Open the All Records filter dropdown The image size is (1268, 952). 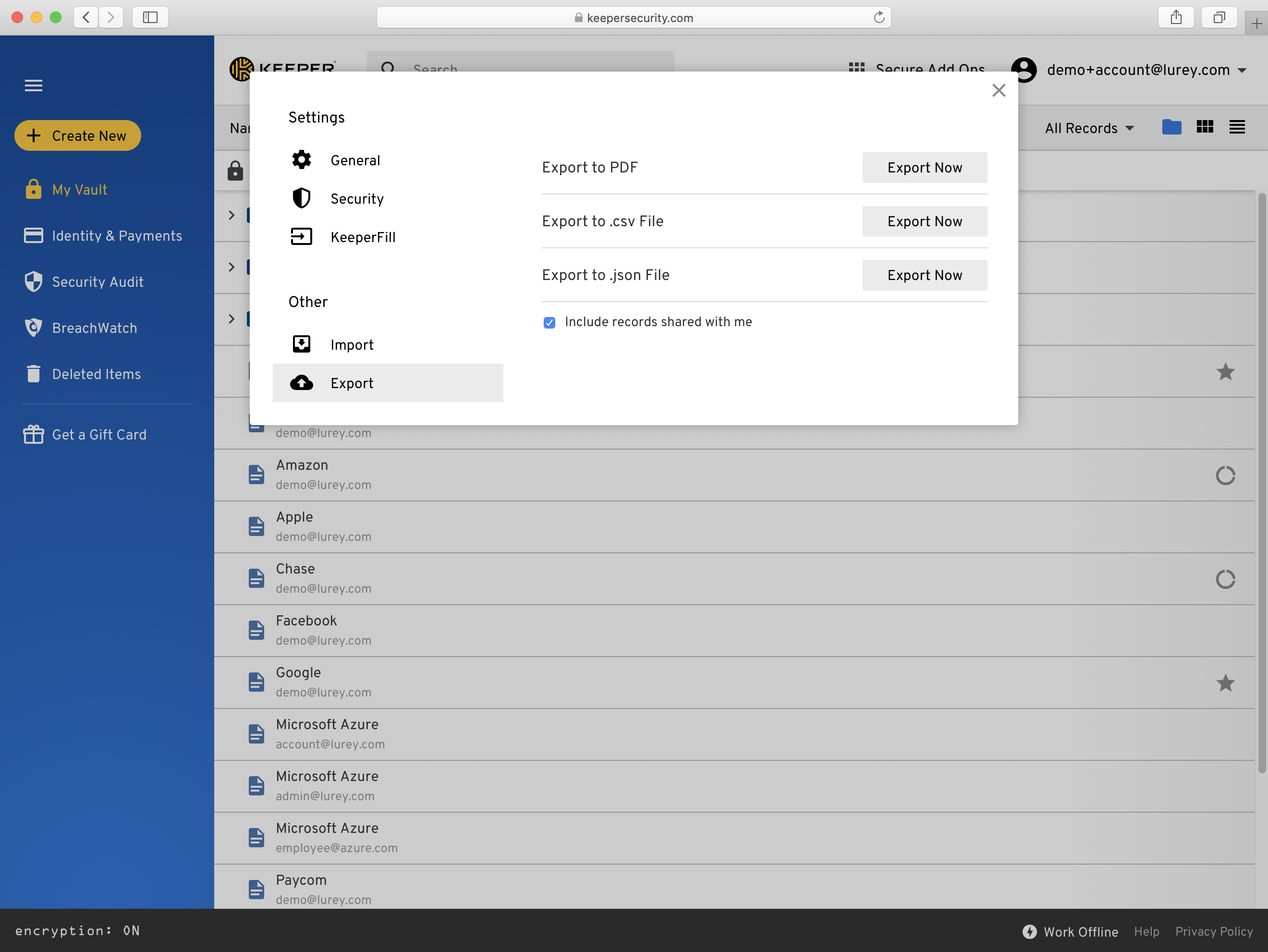point(1089,128)
